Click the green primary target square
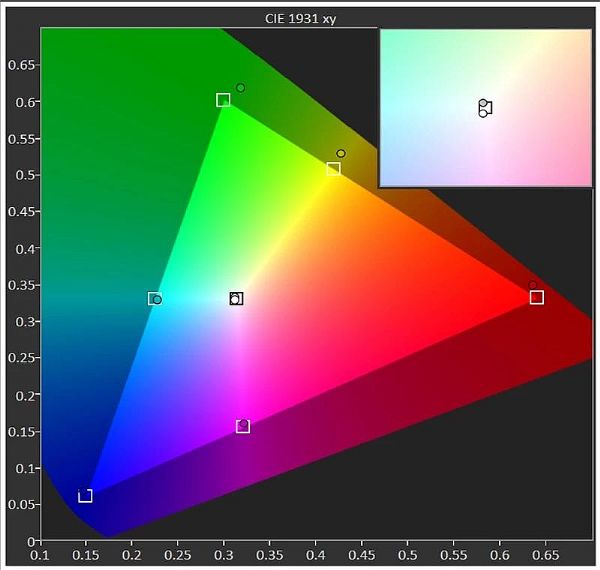 pos(223,100)
